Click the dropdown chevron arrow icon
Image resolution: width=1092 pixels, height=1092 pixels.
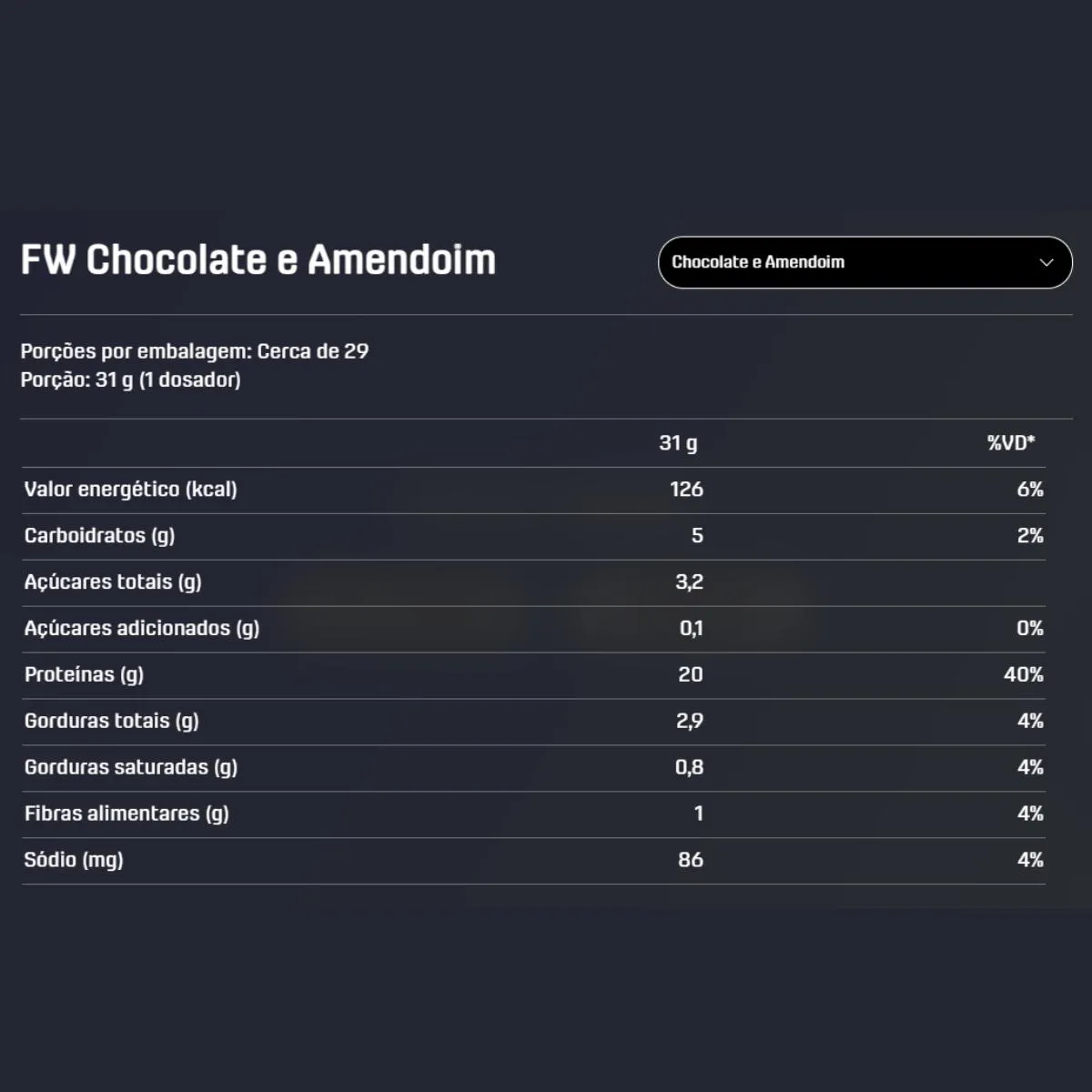pos(1046,262)
